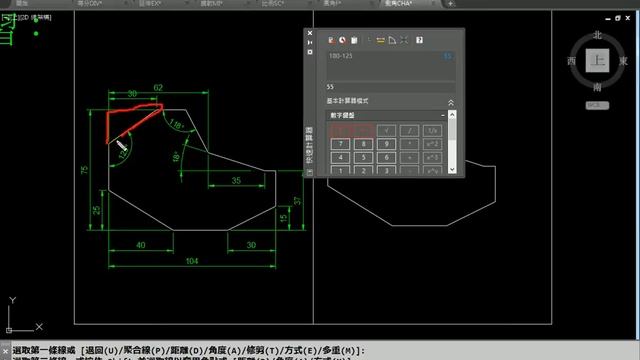Click the history entry 180-125
The image size is (640, 360).
tap(340, 56)
